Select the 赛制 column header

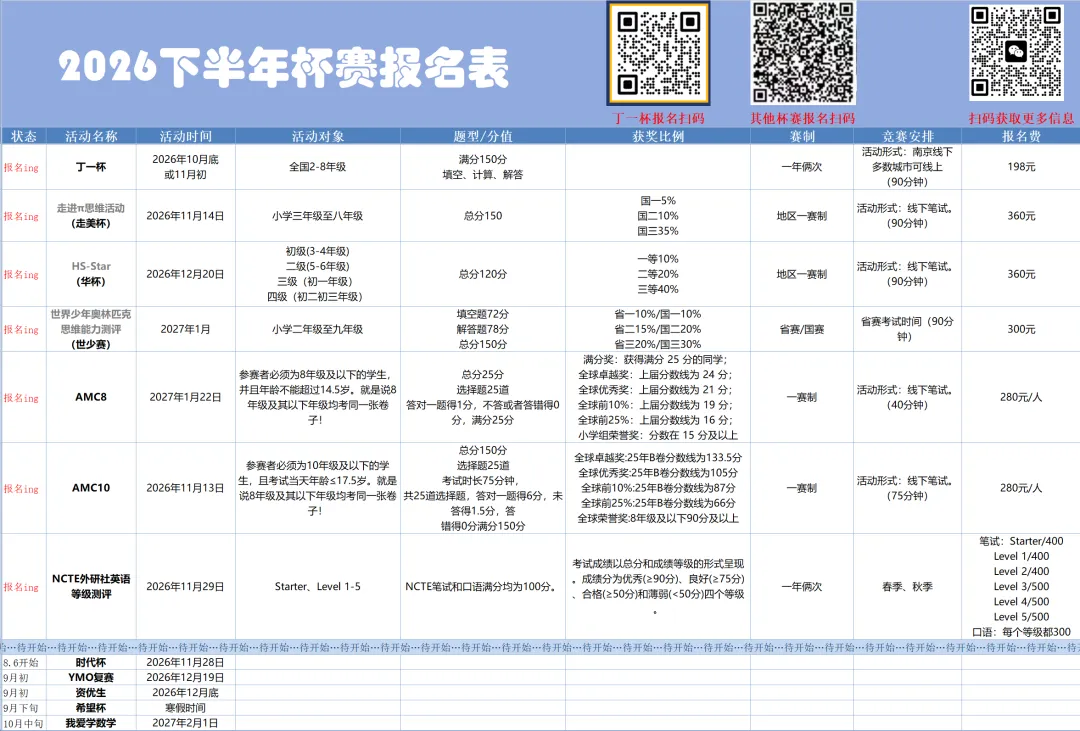(802, 136)
